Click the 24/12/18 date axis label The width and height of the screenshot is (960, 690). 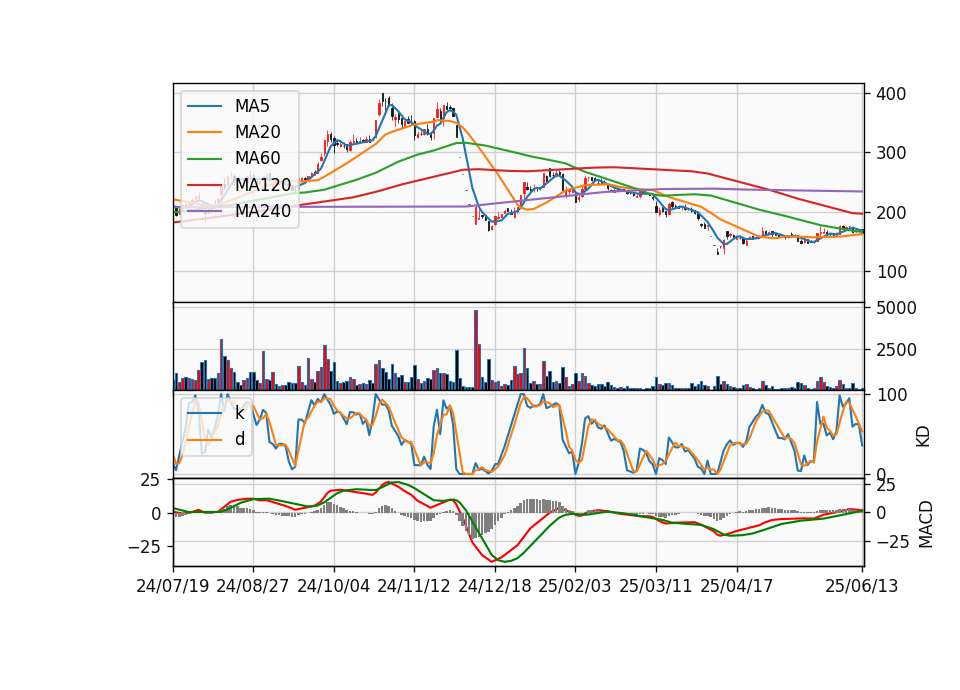point(495,586)
